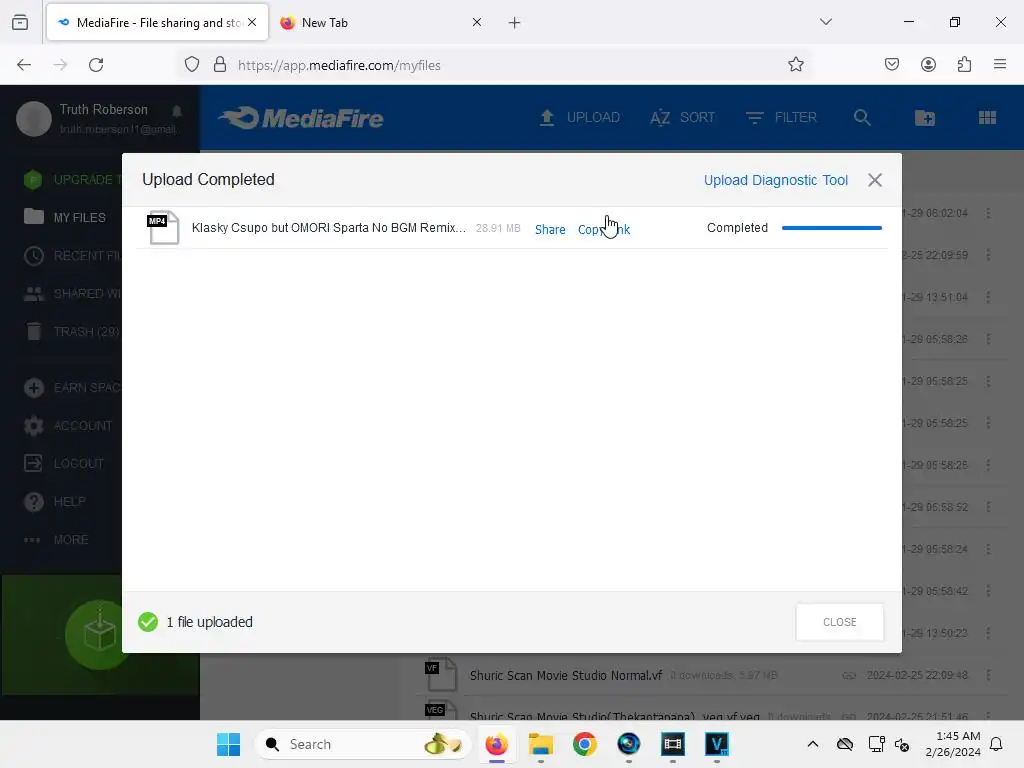Click EARN SPACE plus icon
The image size is (1024, 768).
coord(33,388)
